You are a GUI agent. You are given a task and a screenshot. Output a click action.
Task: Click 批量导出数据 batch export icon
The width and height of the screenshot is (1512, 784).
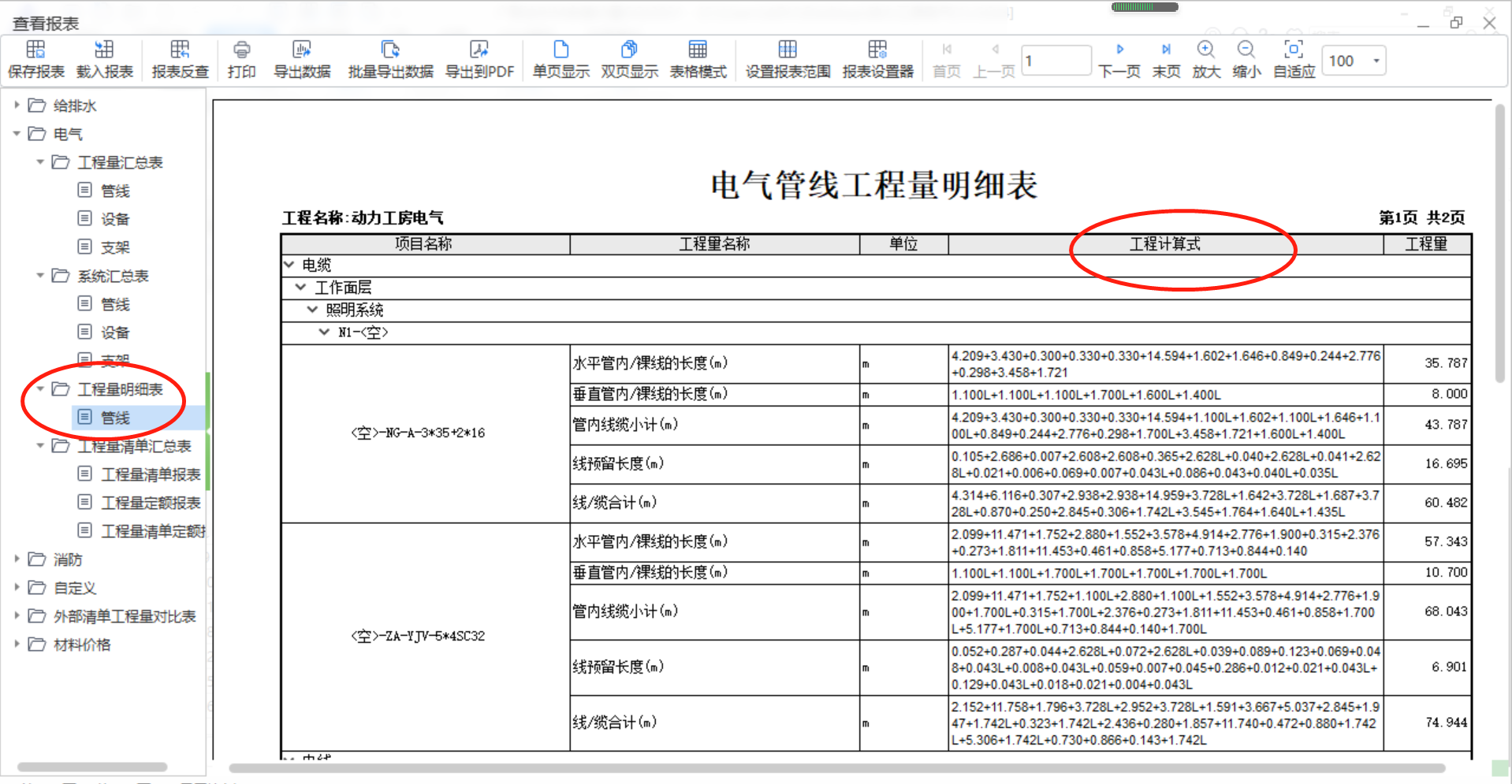coord(391,50)
